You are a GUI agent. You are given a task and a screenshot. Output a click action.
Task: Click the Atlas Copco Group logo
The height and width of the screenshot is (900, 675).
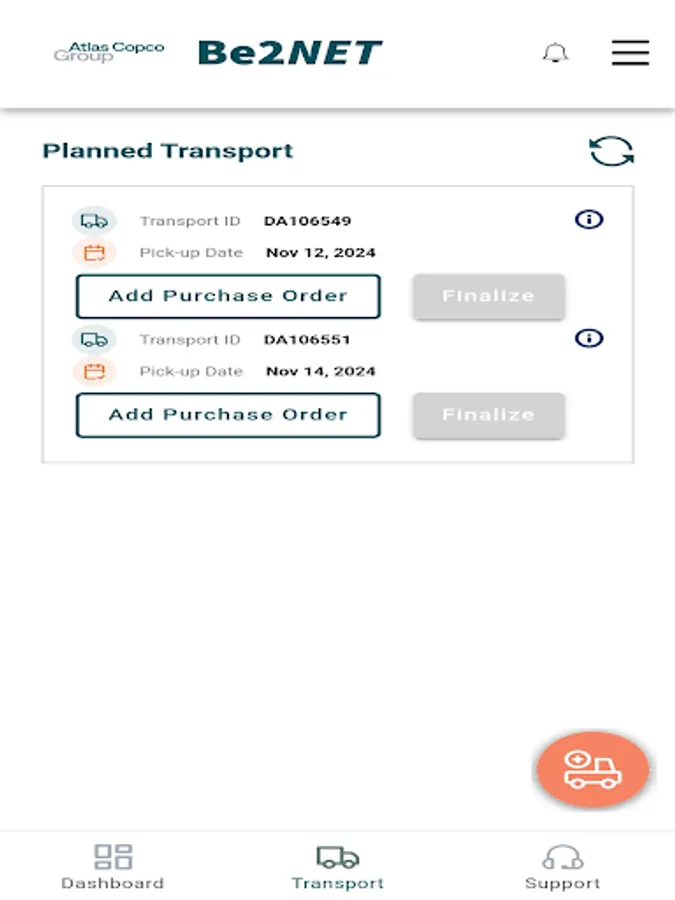tap(109, 52)
